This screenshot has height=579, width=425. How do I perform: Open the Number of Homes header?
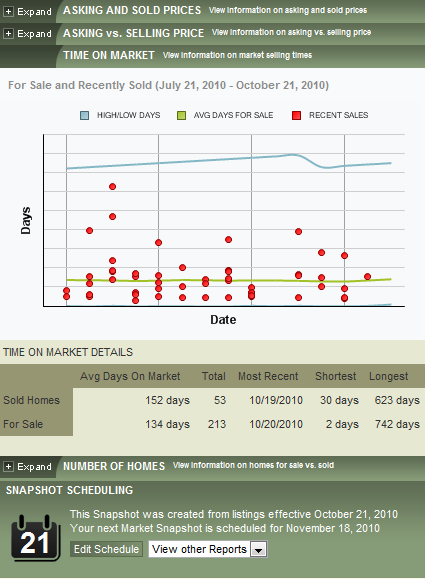point(114,466)
